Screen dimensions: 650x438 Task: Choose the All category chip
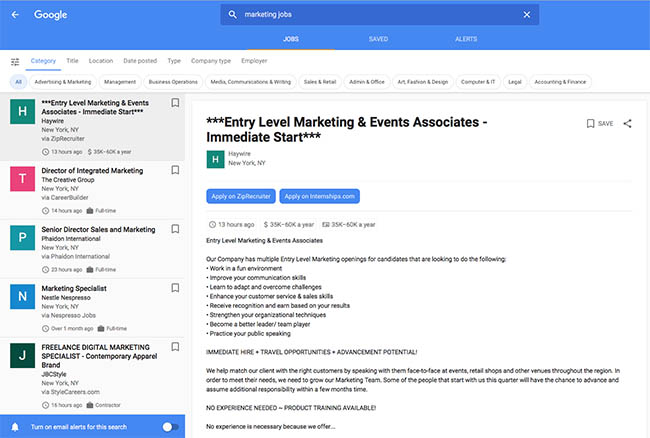(18, 82)
